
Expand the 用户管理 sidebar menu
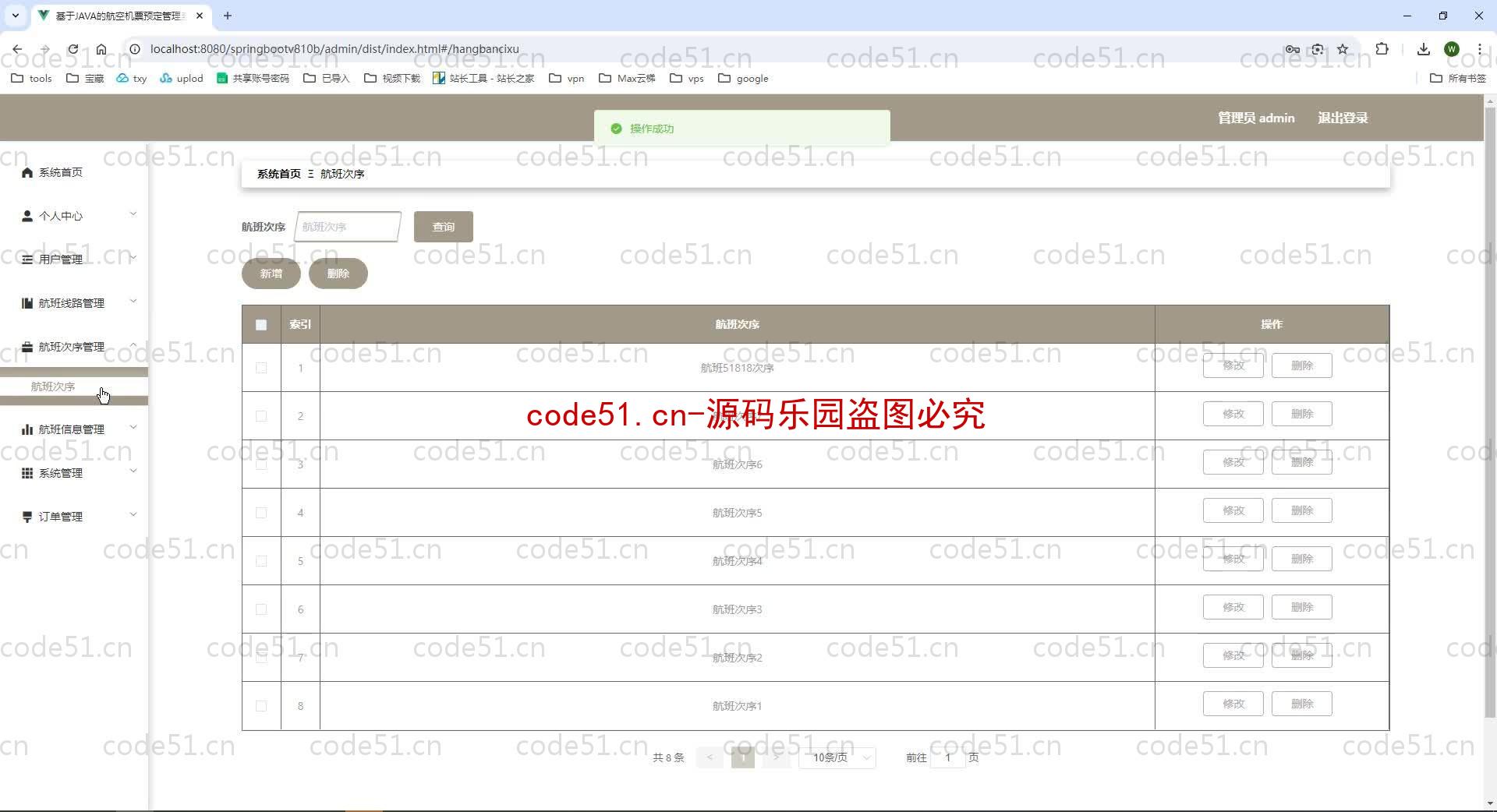click(x=74, y=259)
